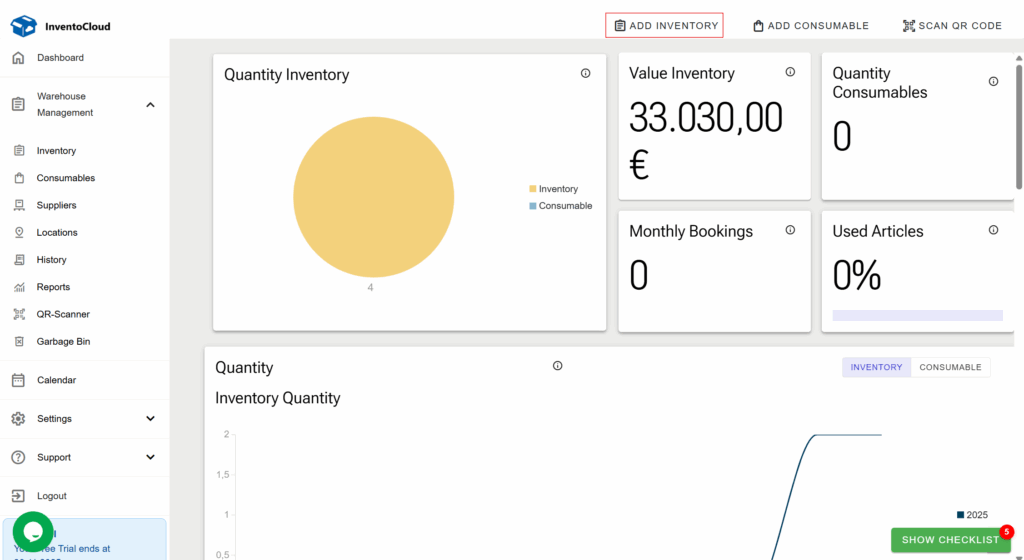Click info icon on Value Inventory card
Viewport: 1024px width, 560px height.
[790, 72]
